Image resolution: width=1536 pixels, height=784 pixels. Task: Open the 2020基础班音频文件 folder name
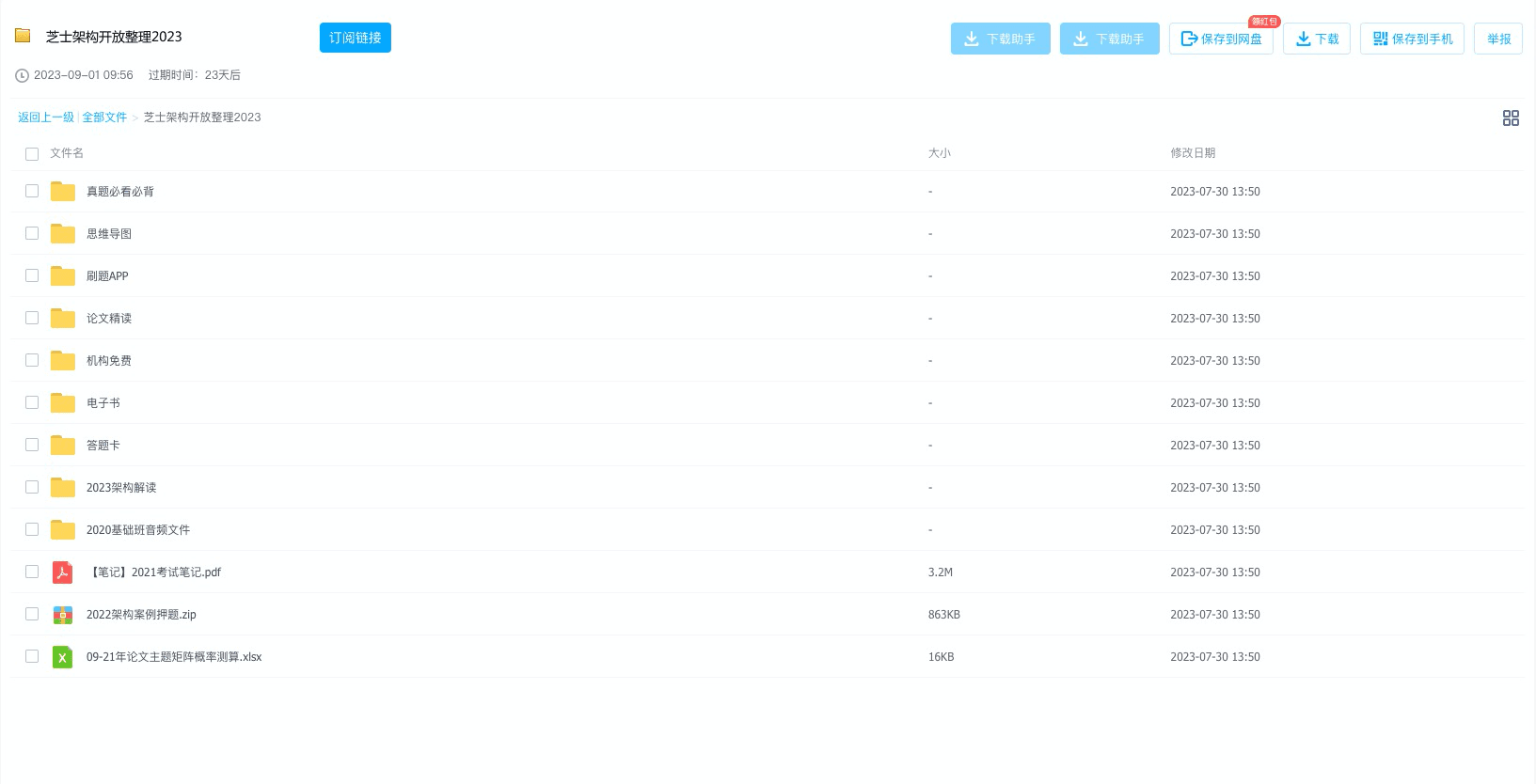[x=138, y=530]
